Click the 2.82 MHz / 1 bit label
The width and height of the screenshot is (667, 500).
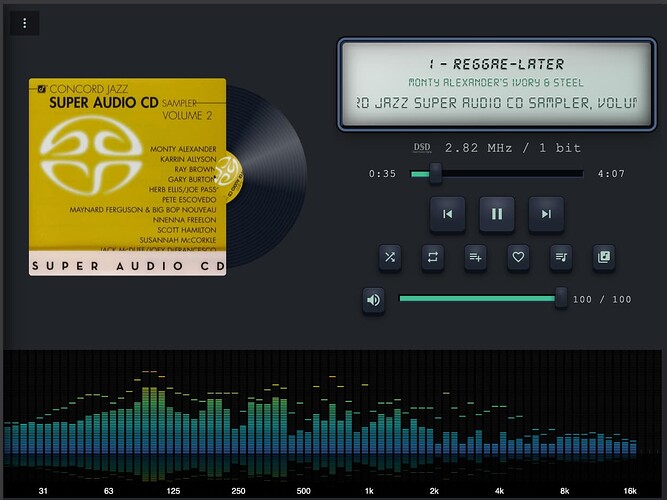[513, 148]
